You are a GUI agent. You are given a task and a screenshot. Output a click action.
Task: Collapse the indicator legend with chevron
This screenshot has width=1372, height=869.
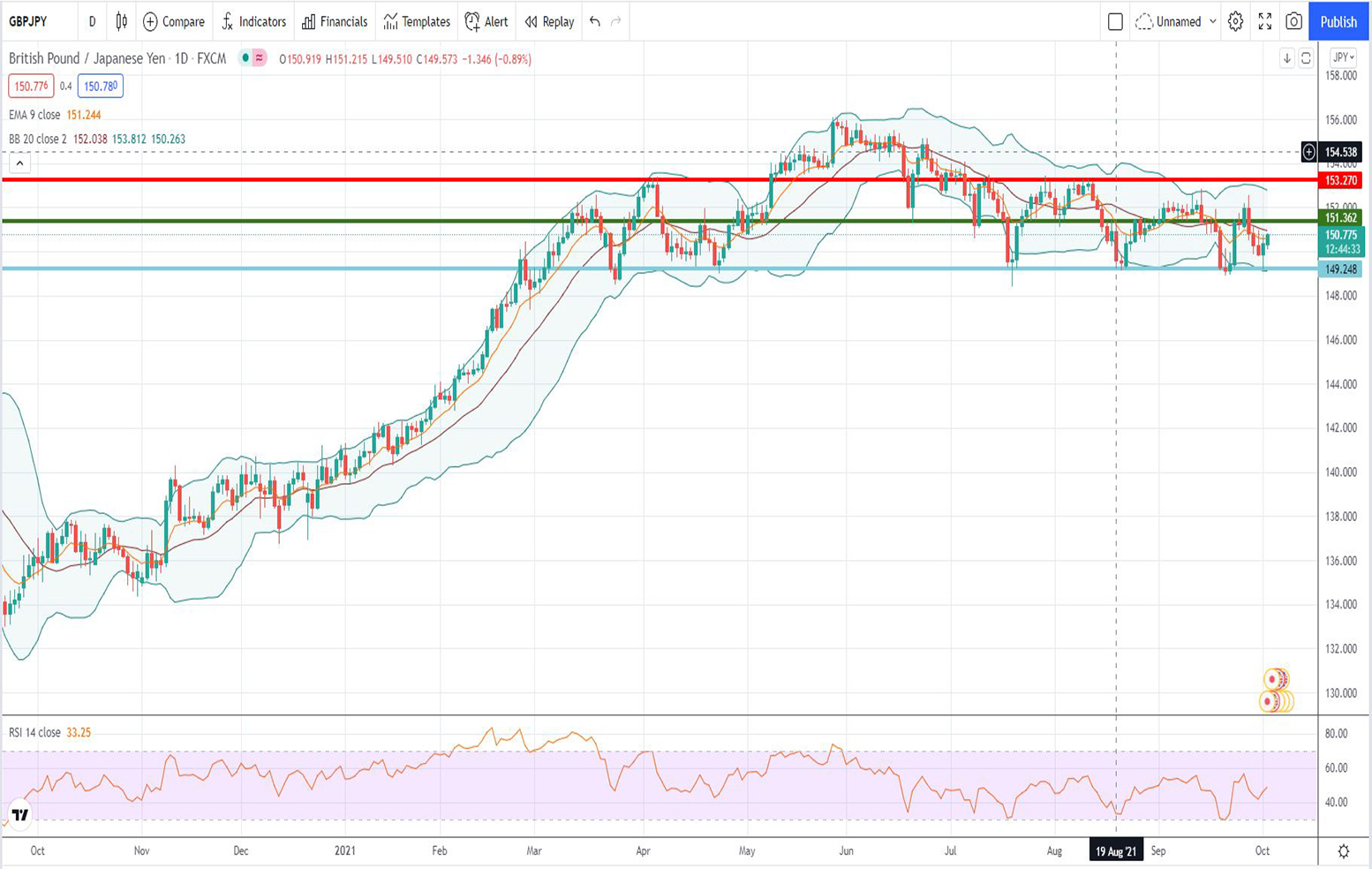point(19,162)
